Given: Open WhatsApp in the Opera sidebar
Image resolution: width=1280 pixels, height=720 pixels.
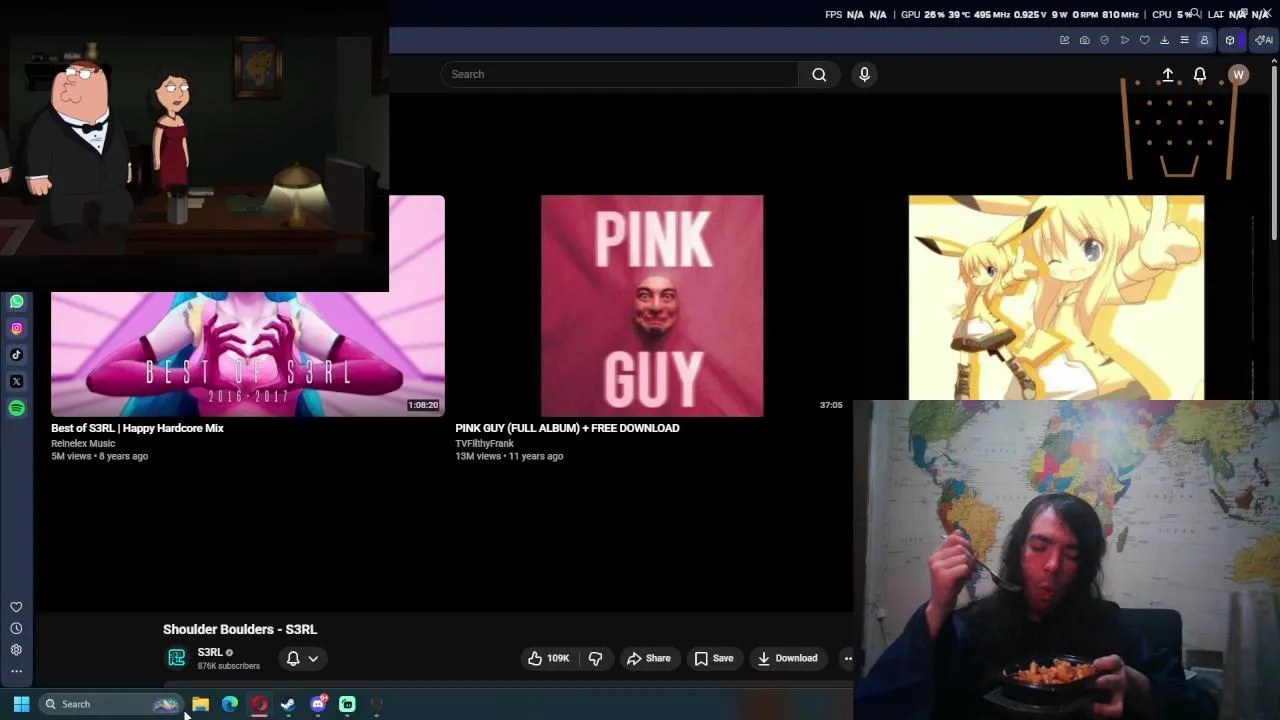Looking at the screenshot, I should [x=16, y=301].
